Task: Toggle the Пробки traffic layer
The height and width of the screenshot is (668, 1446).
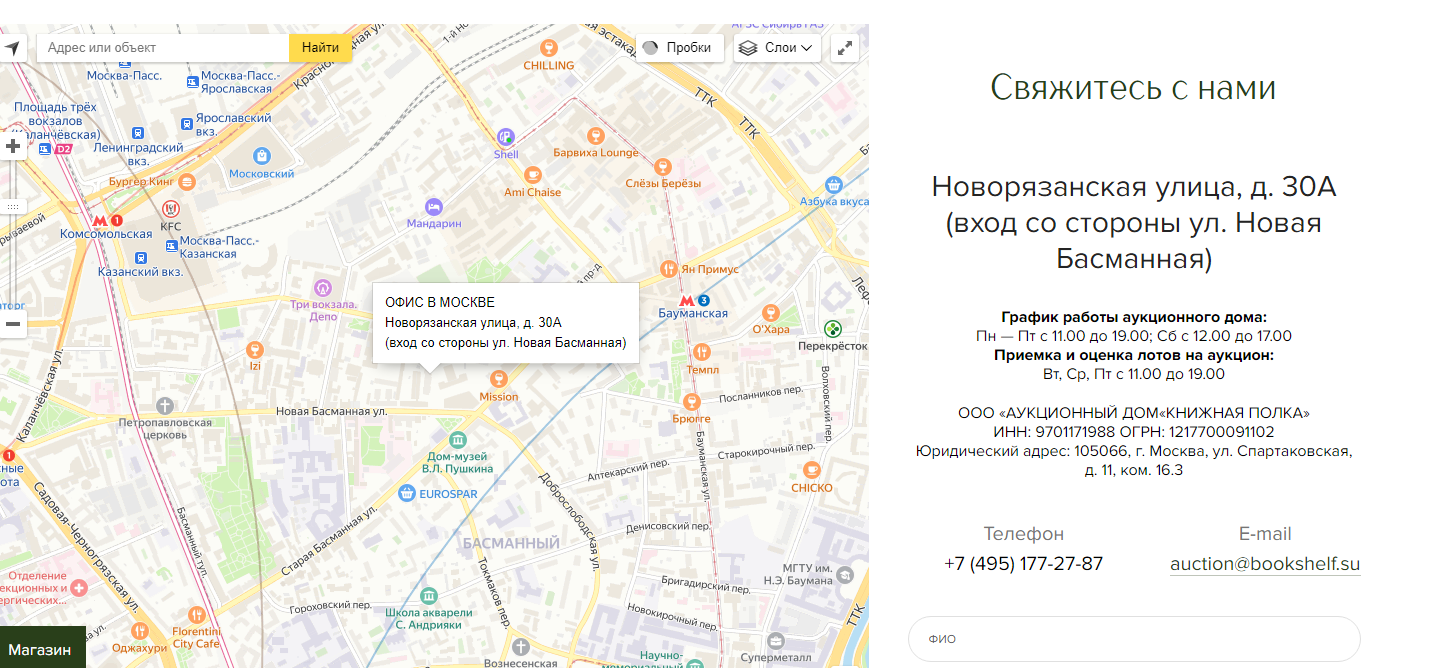Action: click(679, 48)
